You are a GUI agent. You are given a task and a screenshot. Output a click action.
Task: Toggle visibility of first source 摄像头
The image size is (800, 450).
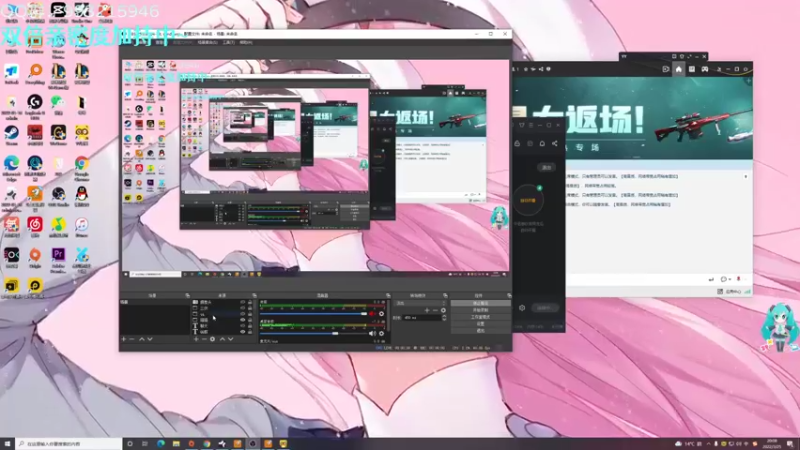242,302
